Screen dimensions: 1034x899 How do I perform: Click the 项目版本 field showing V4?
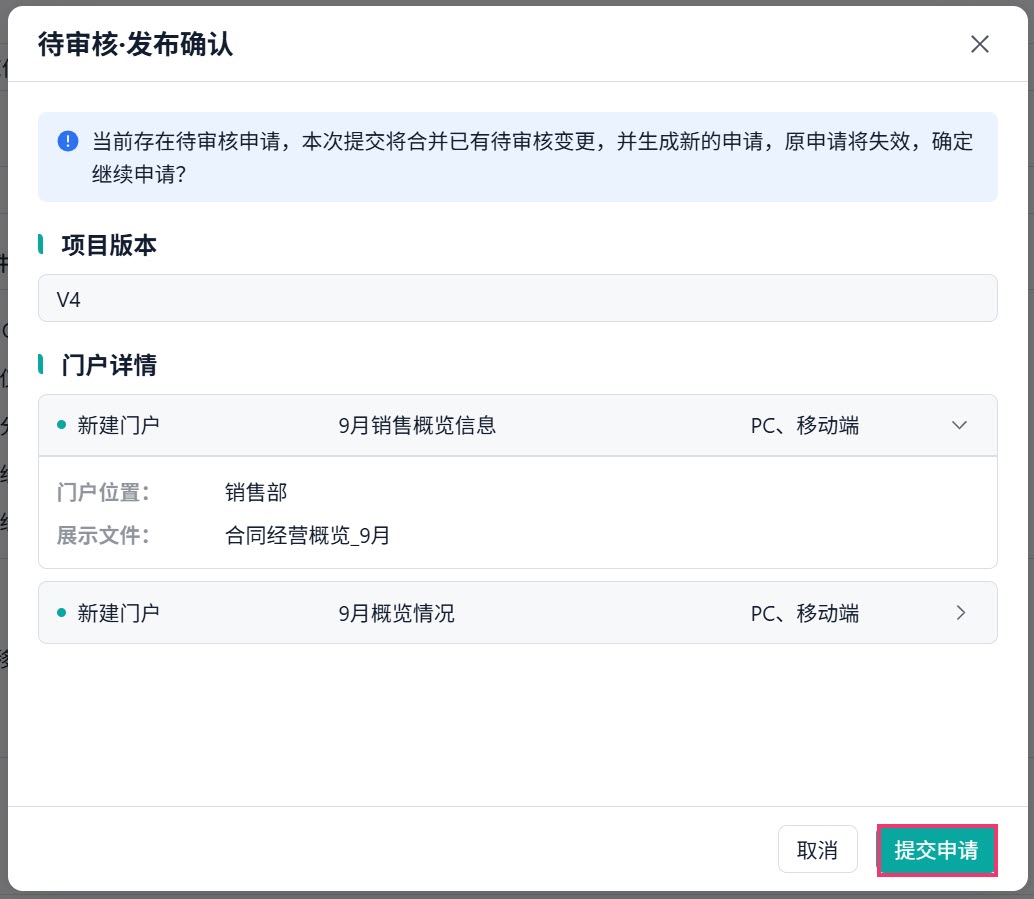point(518,299)
